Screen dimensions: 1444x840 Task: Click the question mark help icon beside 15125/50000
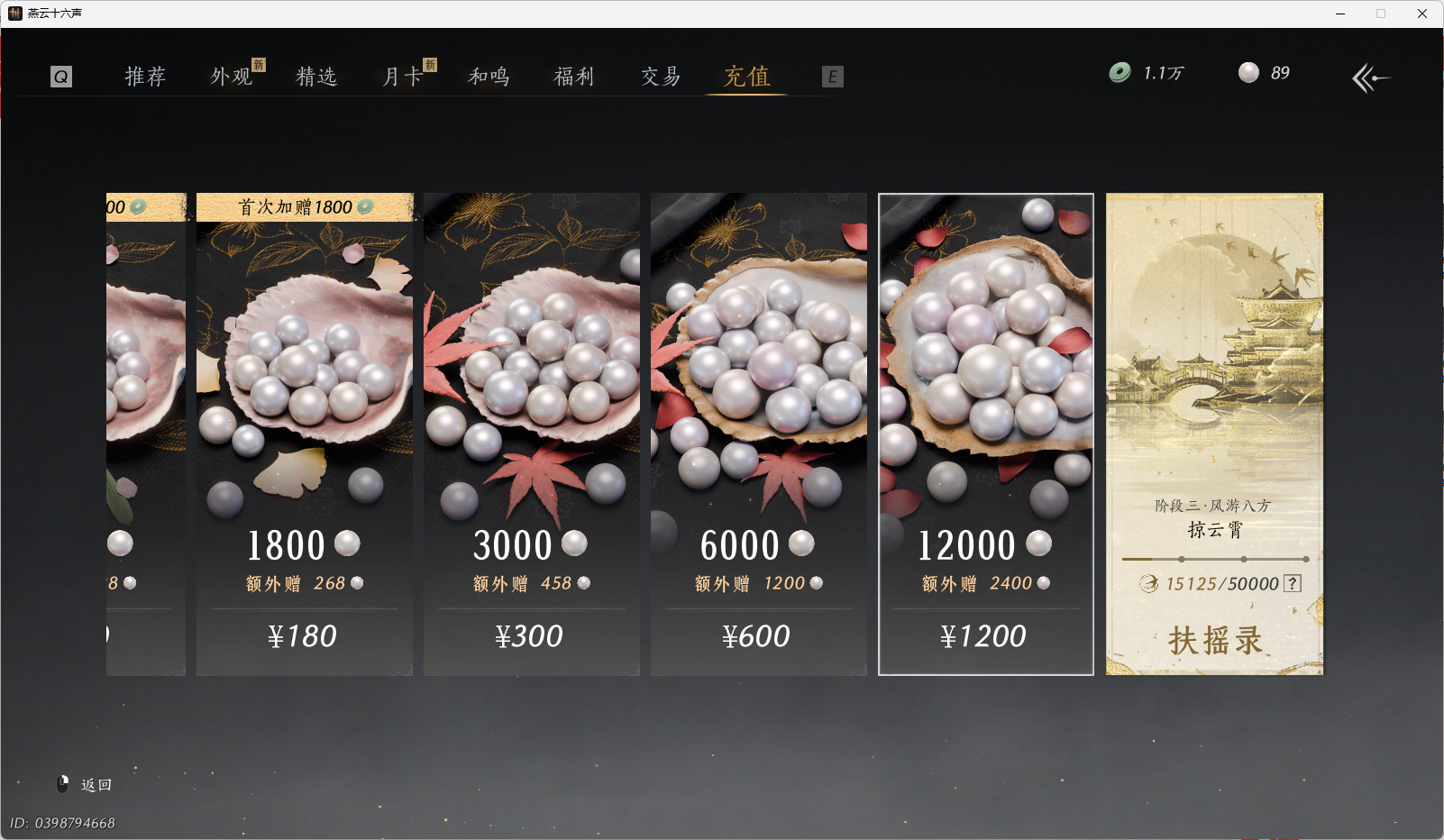[1293, 583]
